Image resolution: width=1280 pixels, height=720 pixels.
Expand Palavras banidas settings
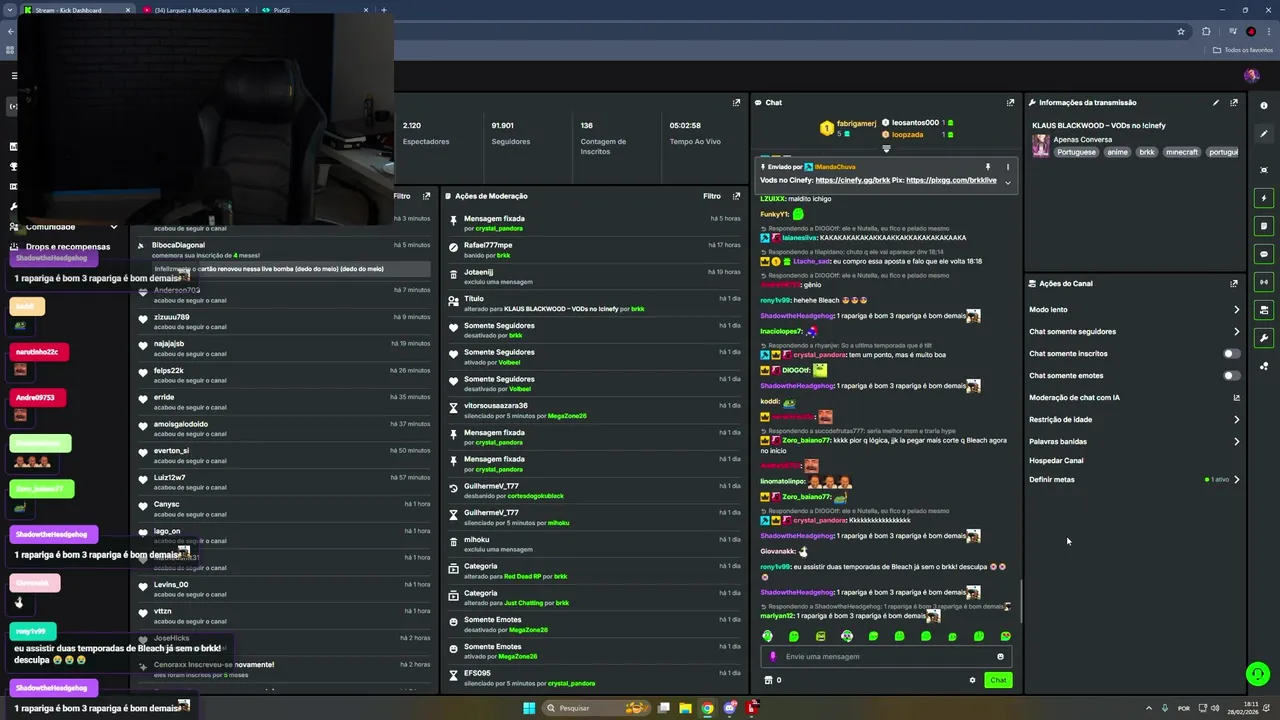click(x=1236, y=441)
